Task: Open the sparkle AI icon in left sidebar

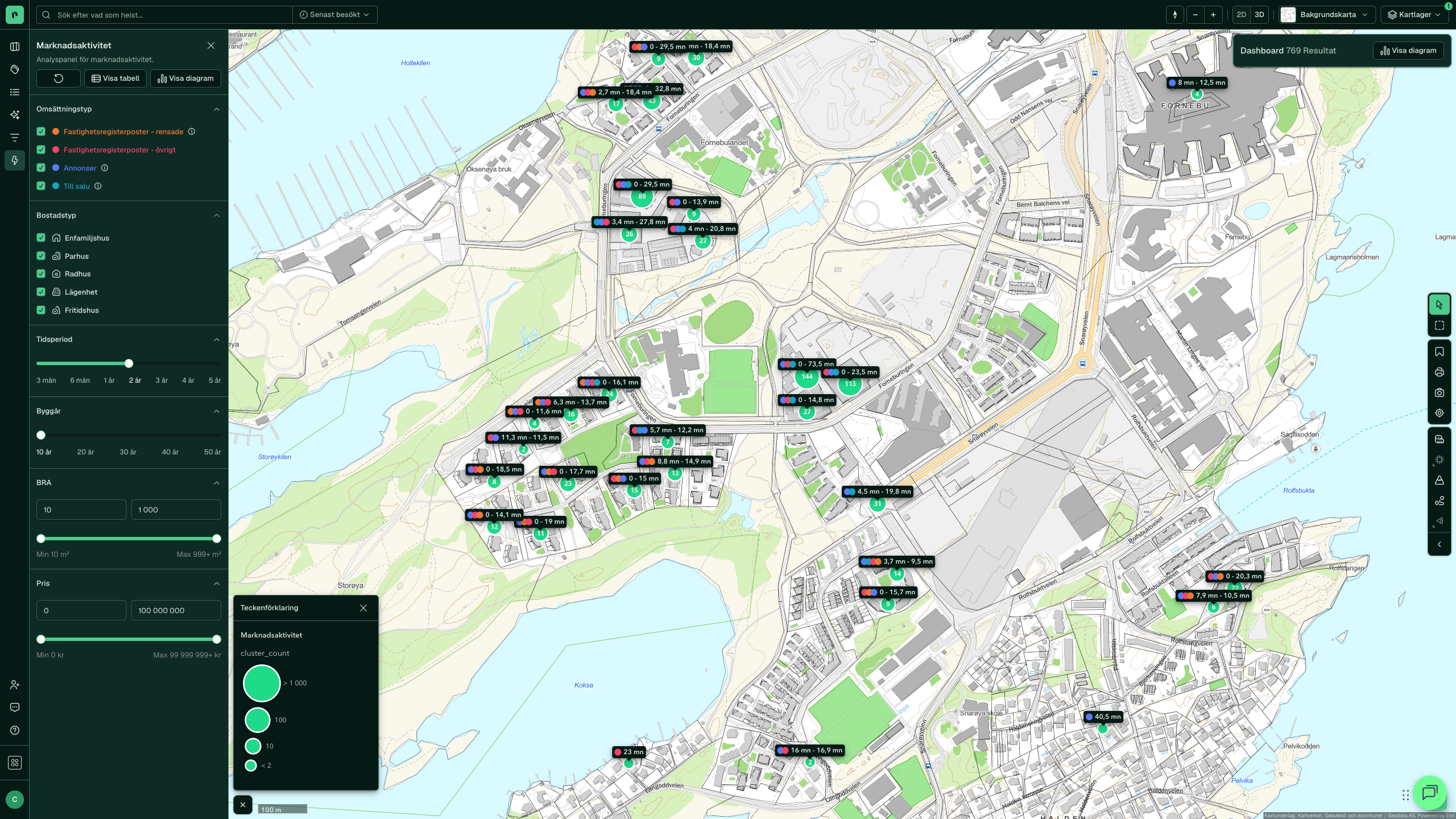Action: click(x=15, y=115)
